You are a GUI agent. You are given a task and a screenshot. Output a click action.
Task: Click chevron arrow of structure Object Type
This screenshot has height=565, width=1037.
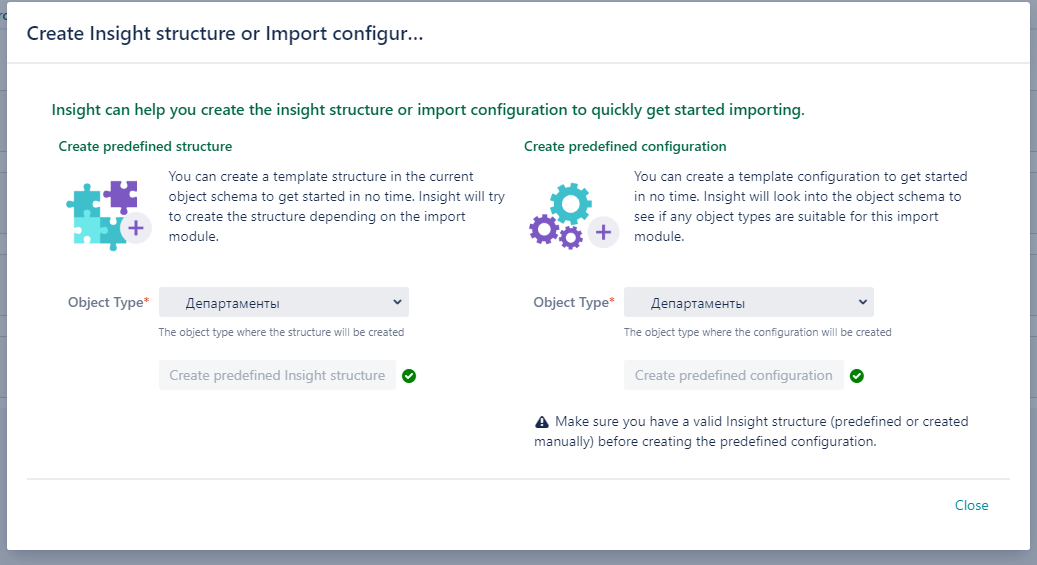click(397, 302)
